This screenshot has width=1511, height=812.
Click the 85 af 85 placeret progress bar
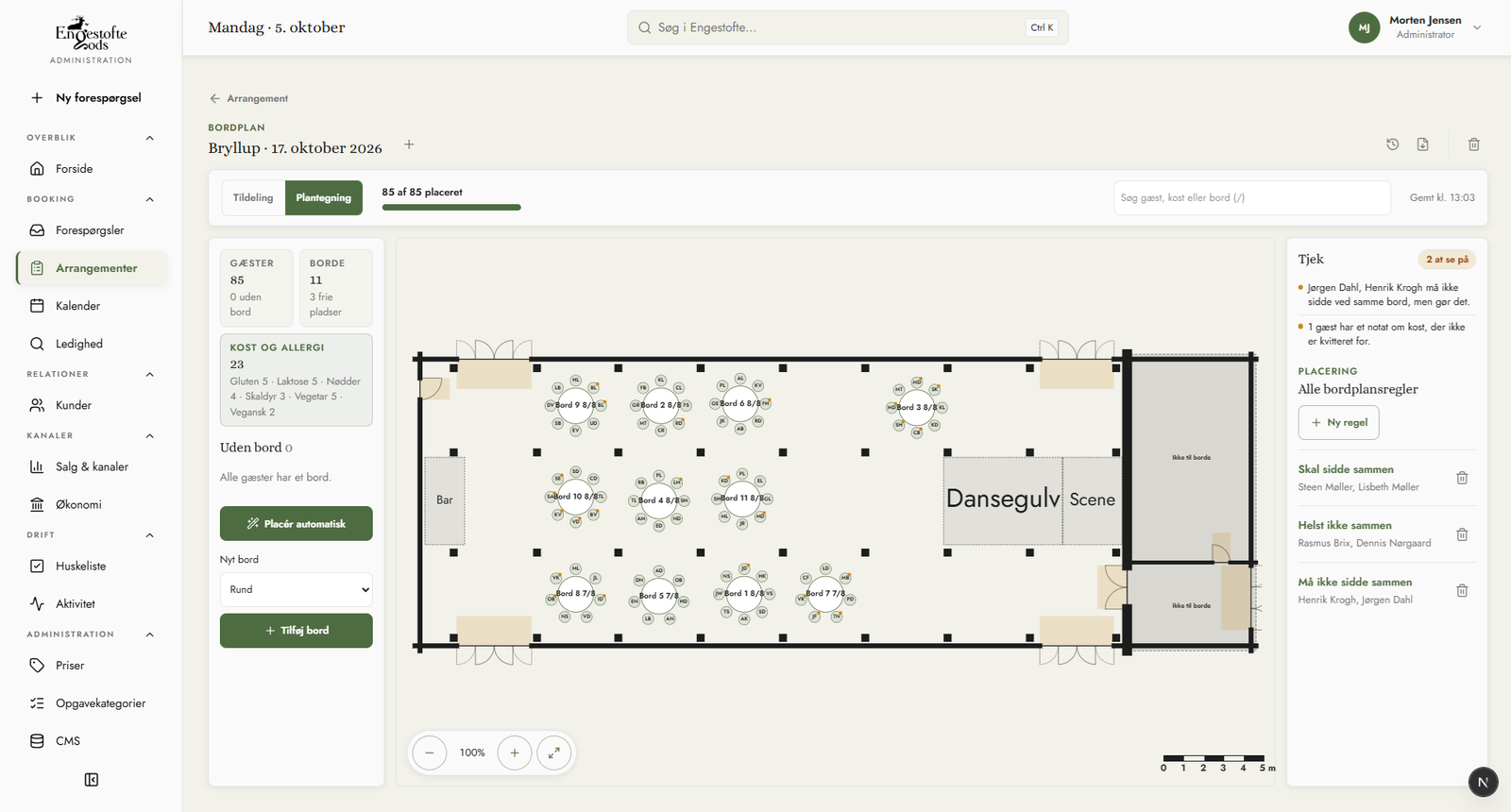click(451, 207)
